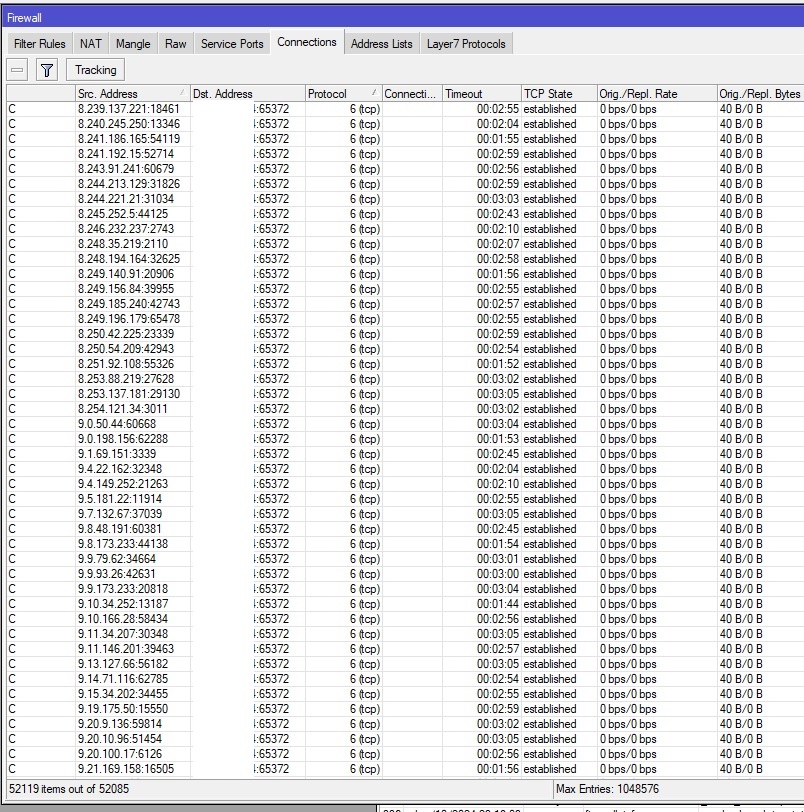The width and height of the screenshot is (804, 812).
Task: Select row with source 8.250.54.209:42943
Action: pos(405,349)
